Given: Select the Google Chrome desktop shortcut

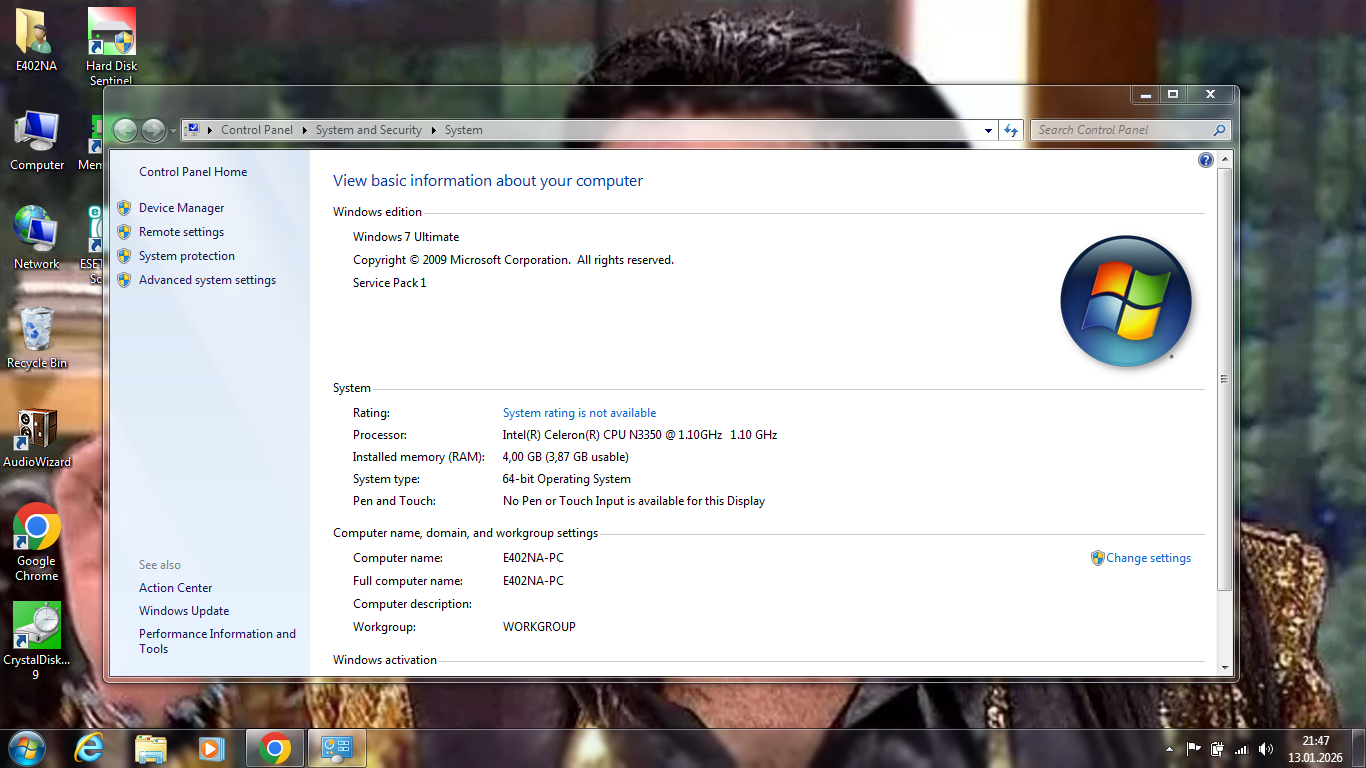Looking at the screenshot, I should (x=37, y=542).
